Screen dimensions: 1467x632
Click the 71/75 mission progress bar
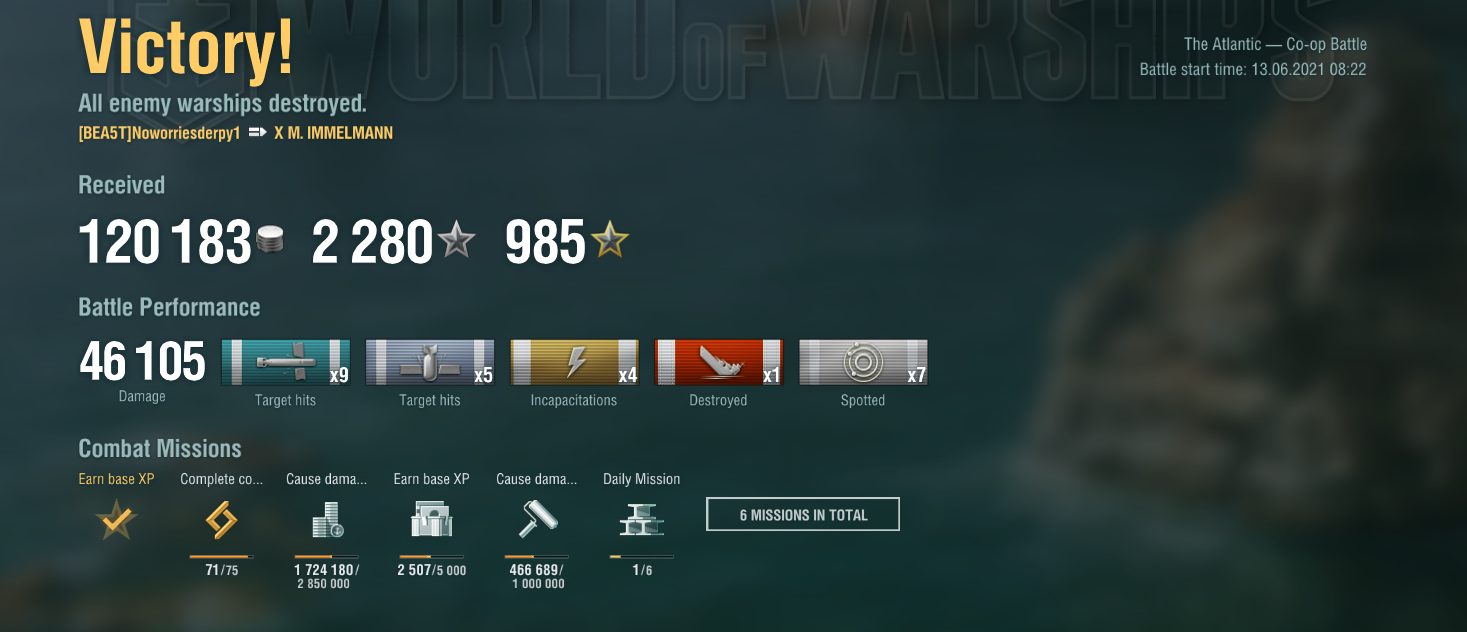[221, 557]
